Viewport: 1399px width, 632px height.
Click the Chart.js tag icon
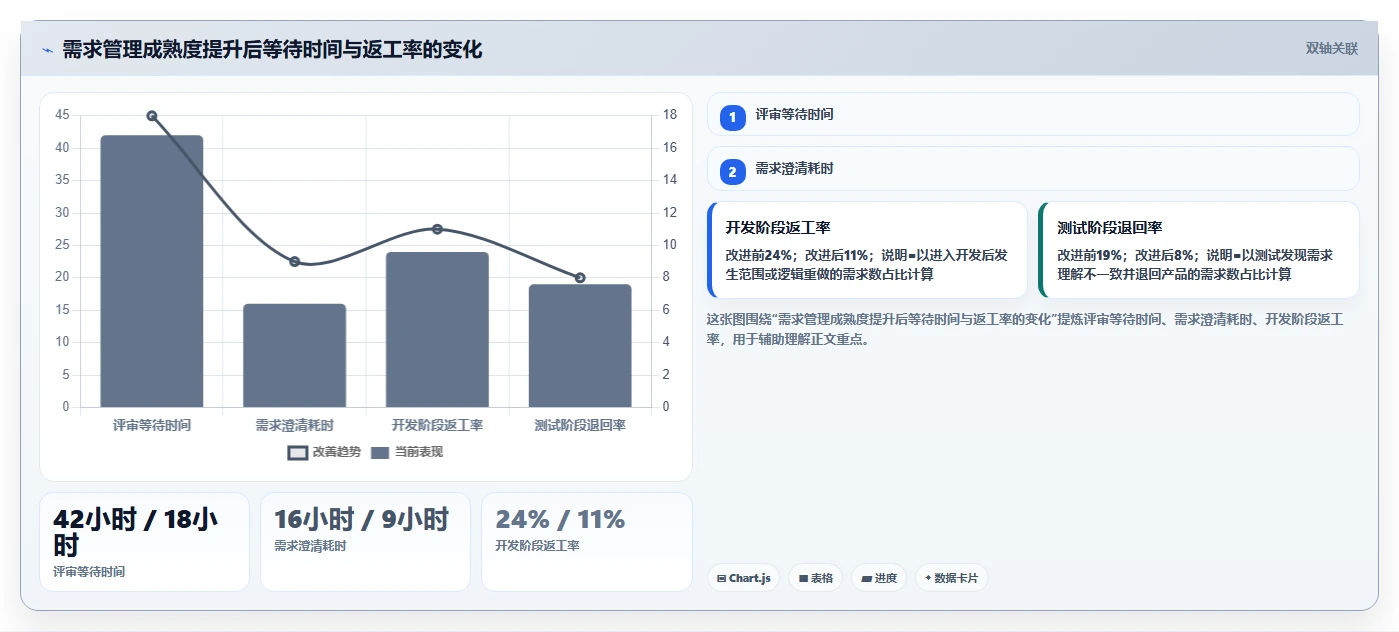click(x=721, y=579)
